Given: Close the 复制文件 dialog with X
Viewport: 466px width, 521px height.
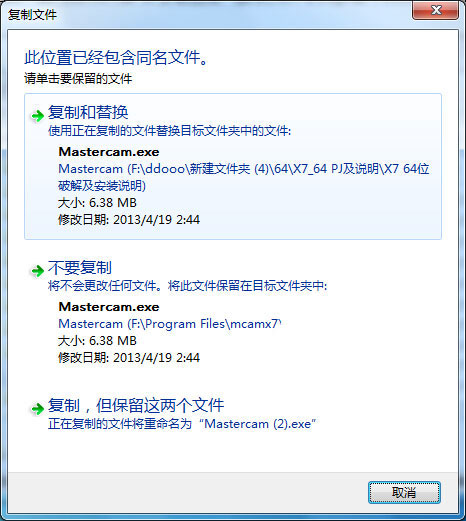Looking at the screenshot, I should 436,10.
